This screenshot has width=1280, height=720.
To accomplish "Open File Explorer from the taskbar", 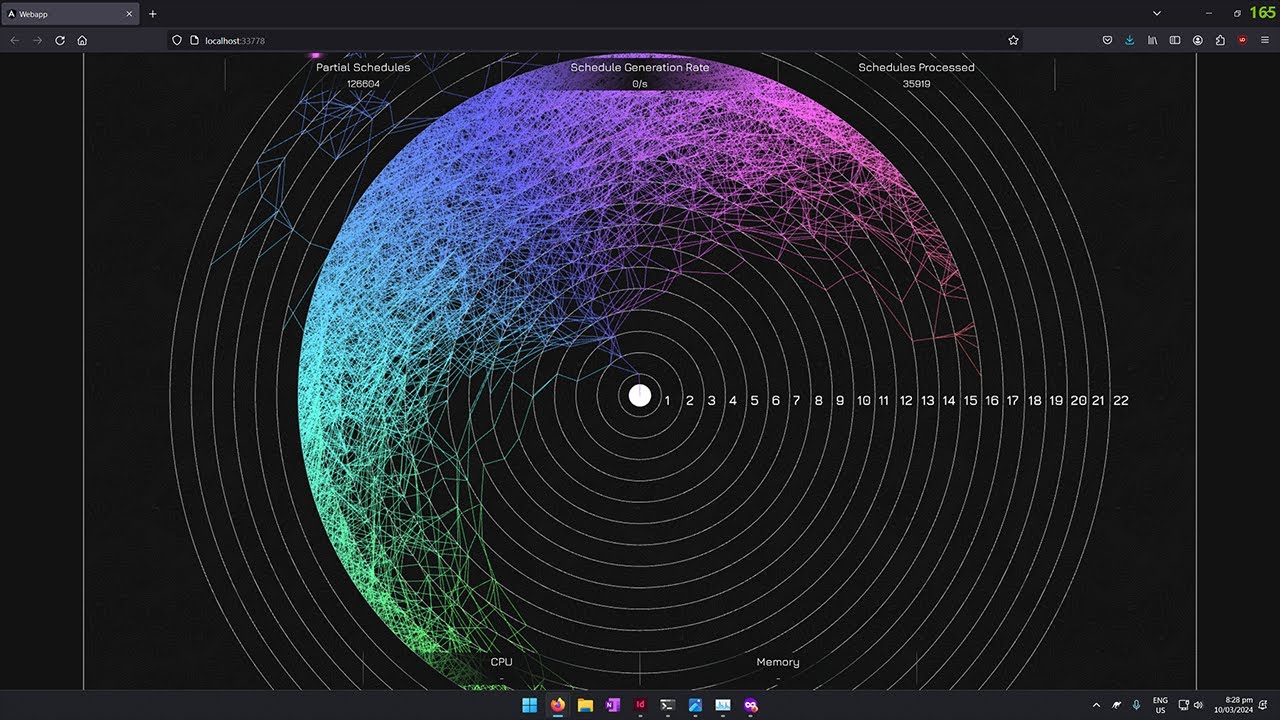I will pyautogui.click(x=585, y=705).
